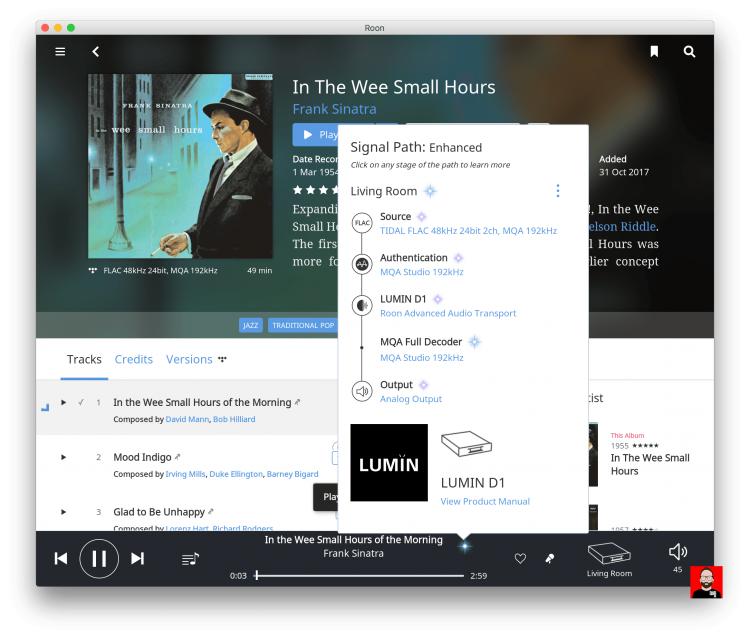Viewport: 750px width, 638px height.
Task: Select the Living Room zone icon
Action: 609,554
